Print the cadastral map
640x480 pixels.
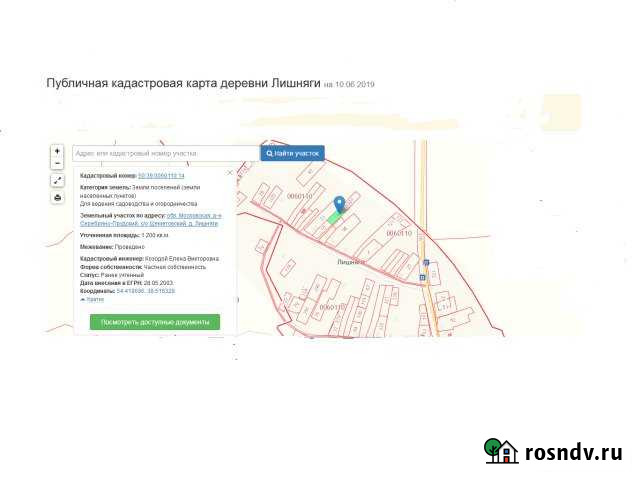coord(58,198)
